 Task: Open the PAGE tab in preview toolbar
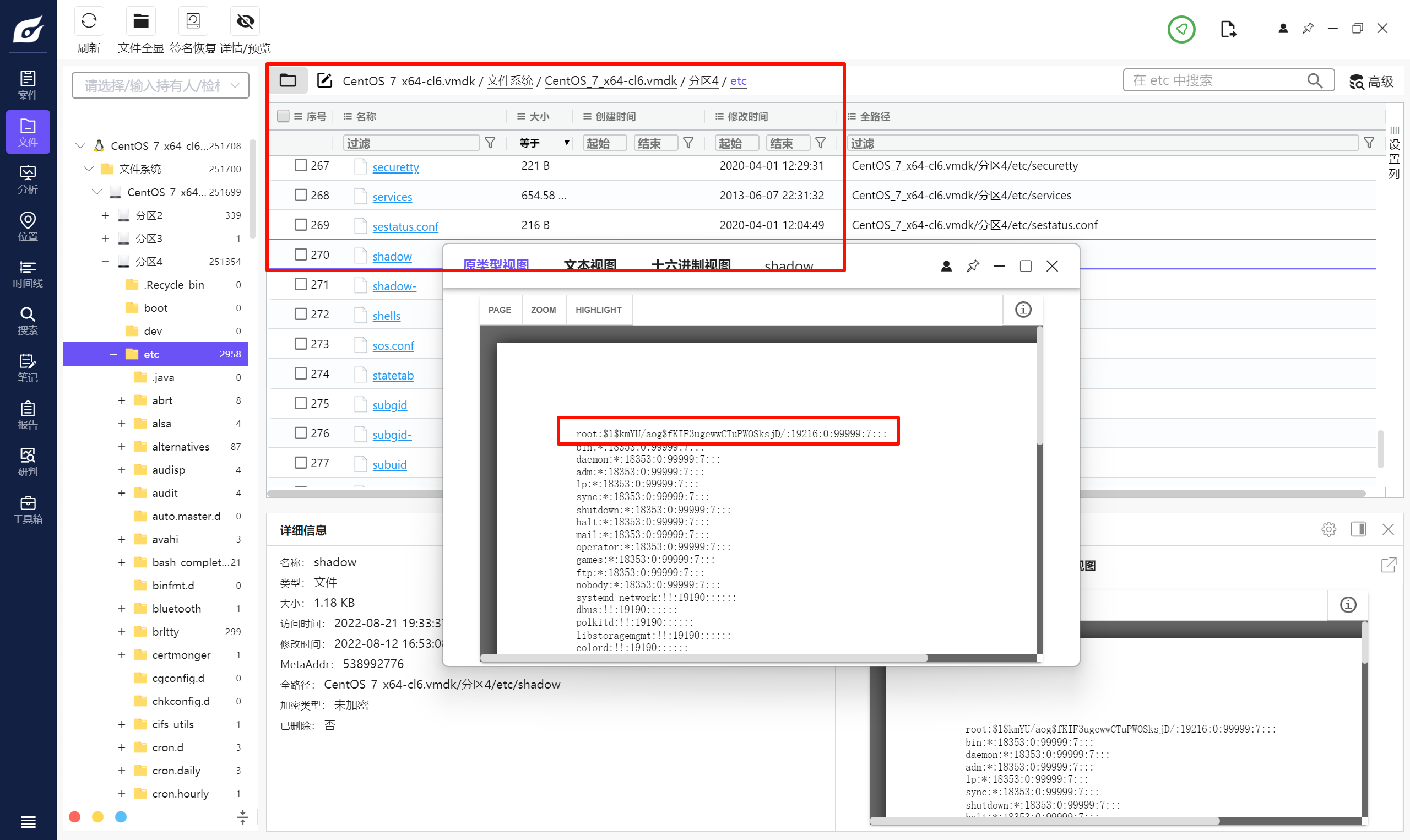pos(500,310)
